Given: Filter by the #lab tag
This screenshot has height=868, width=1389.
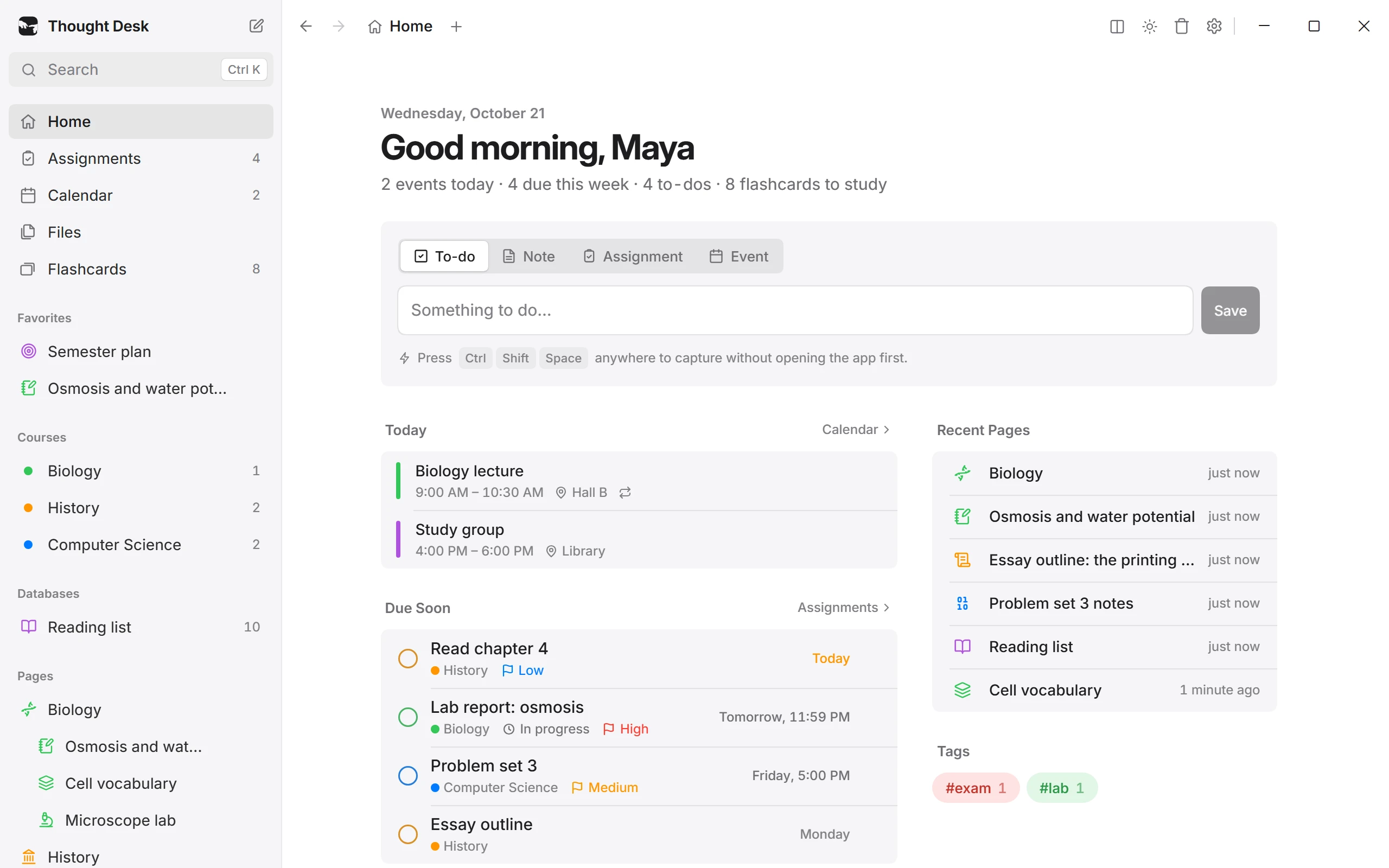Looking at the screenshot, I should click(x=1061, y=788).
